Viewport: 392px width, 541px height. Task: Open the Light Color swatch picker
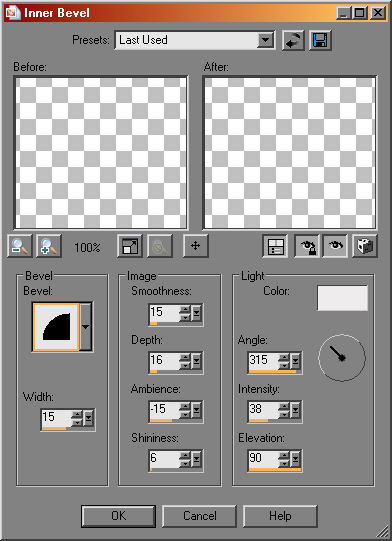point(342,298)
